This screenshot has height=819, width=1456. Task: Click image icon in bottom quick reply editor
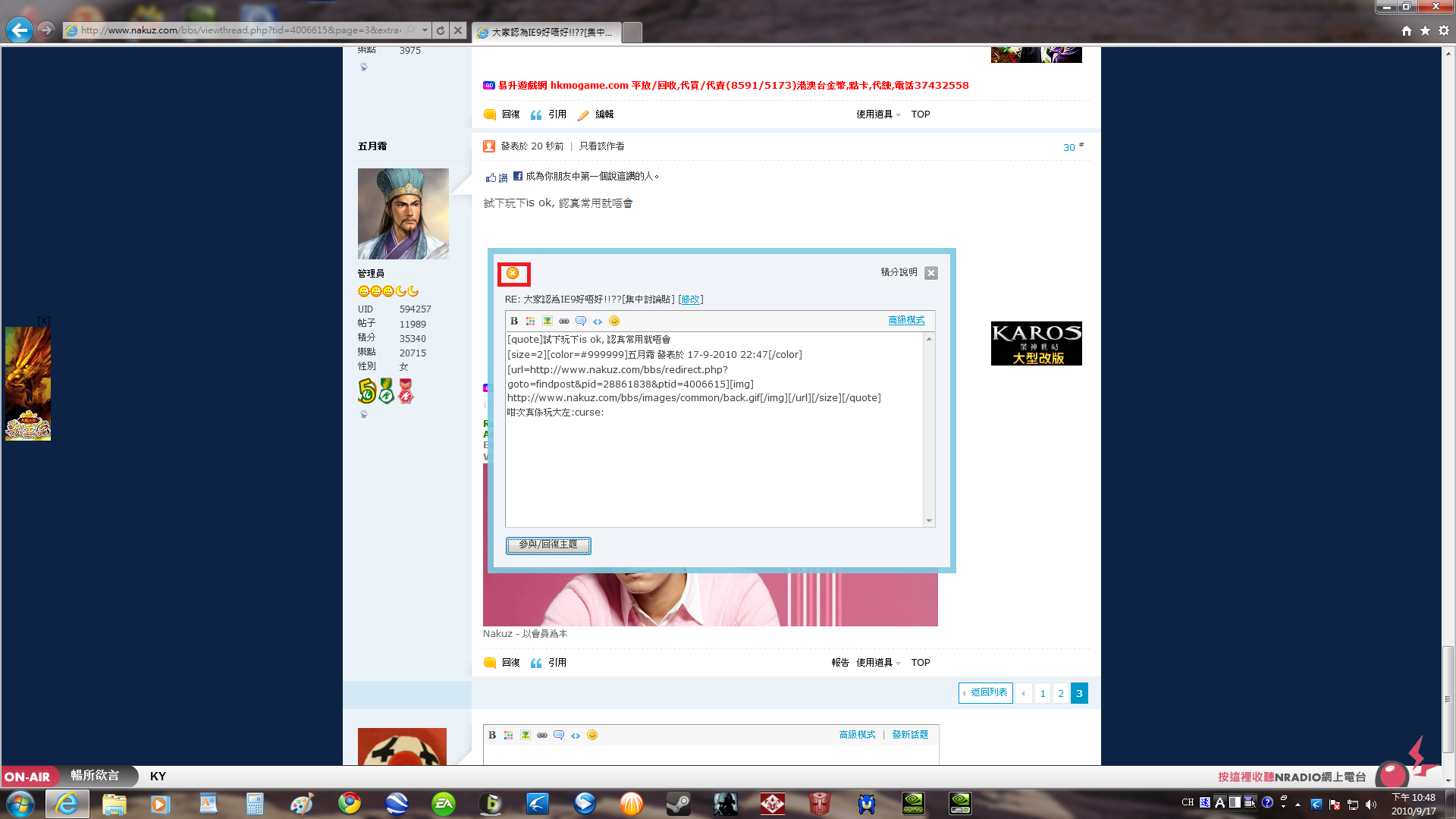pos(525,735)
